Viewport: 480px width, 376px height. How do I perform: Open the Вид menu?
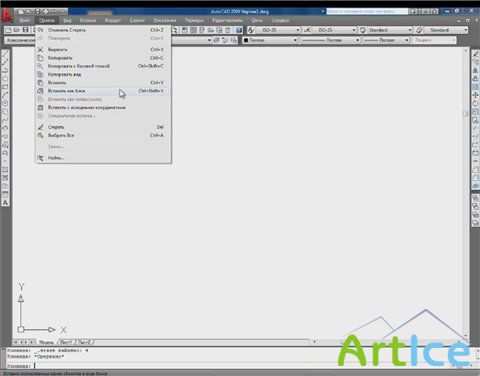coord(67,20)
